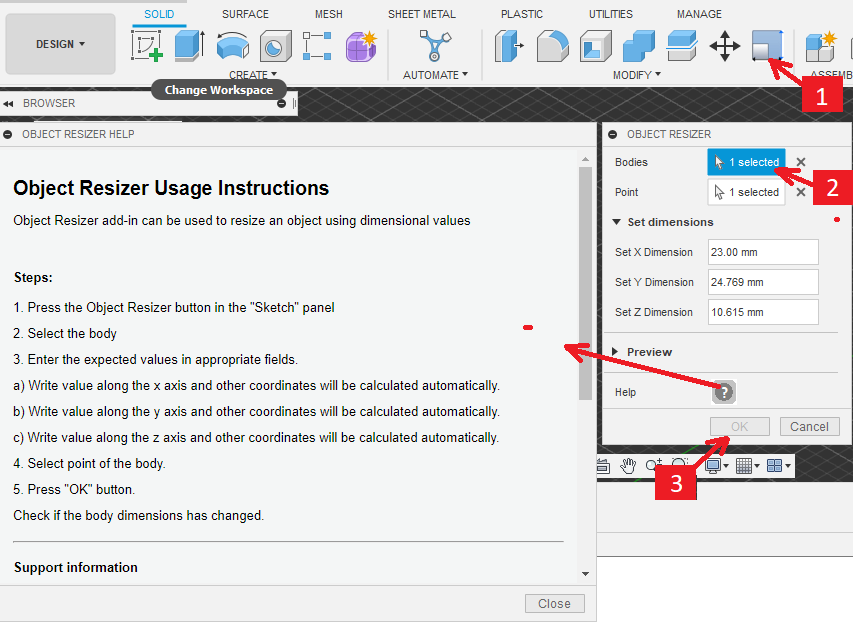The height and width of the screenshot is (625, 853).
Task: Focus the Set X Dimension field
Action: click(x=763, y=252)
